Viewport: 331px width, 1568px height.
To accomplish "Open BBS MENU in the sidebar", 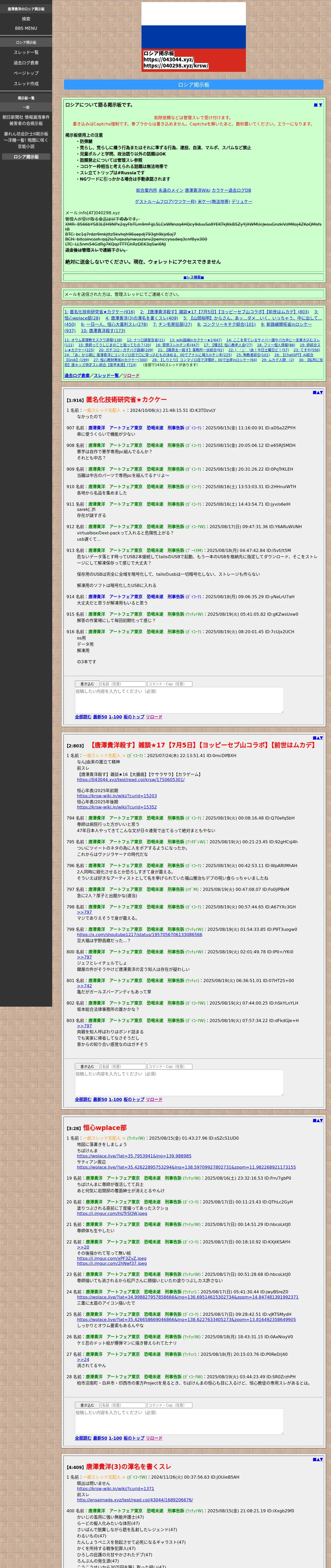I will [26, 28].
